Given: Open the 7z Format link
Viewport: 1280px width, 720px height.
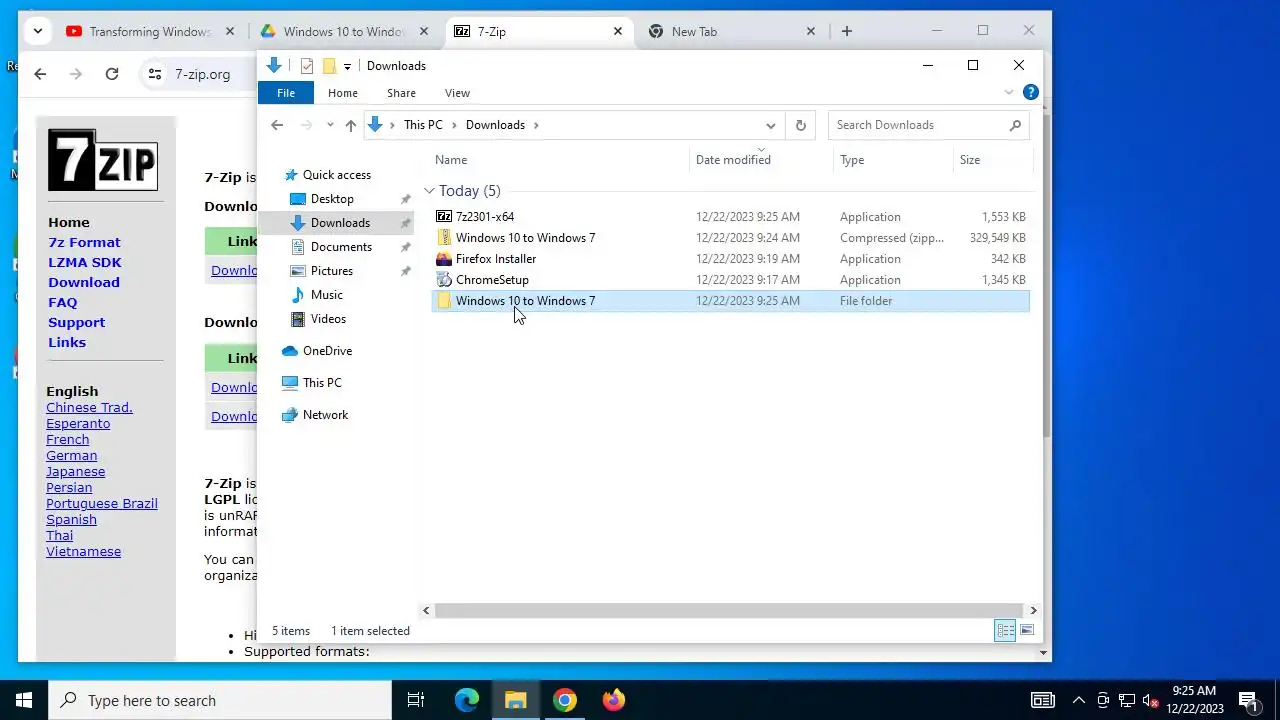Looking at the screenshot, I should (84, 242).
